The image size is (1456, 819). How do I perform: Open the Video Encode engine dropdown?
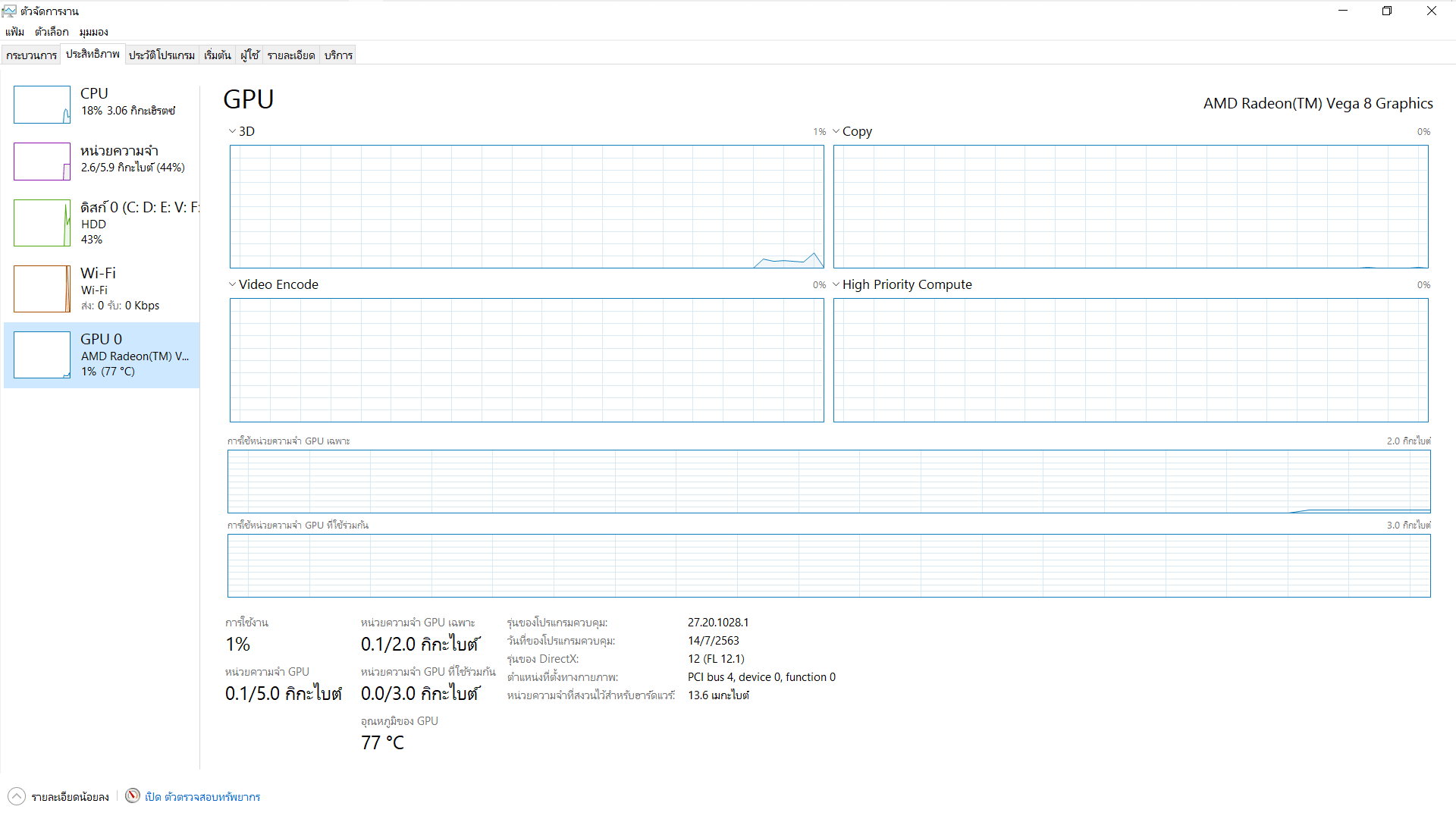pyautogui.click(x=232, y=284)
